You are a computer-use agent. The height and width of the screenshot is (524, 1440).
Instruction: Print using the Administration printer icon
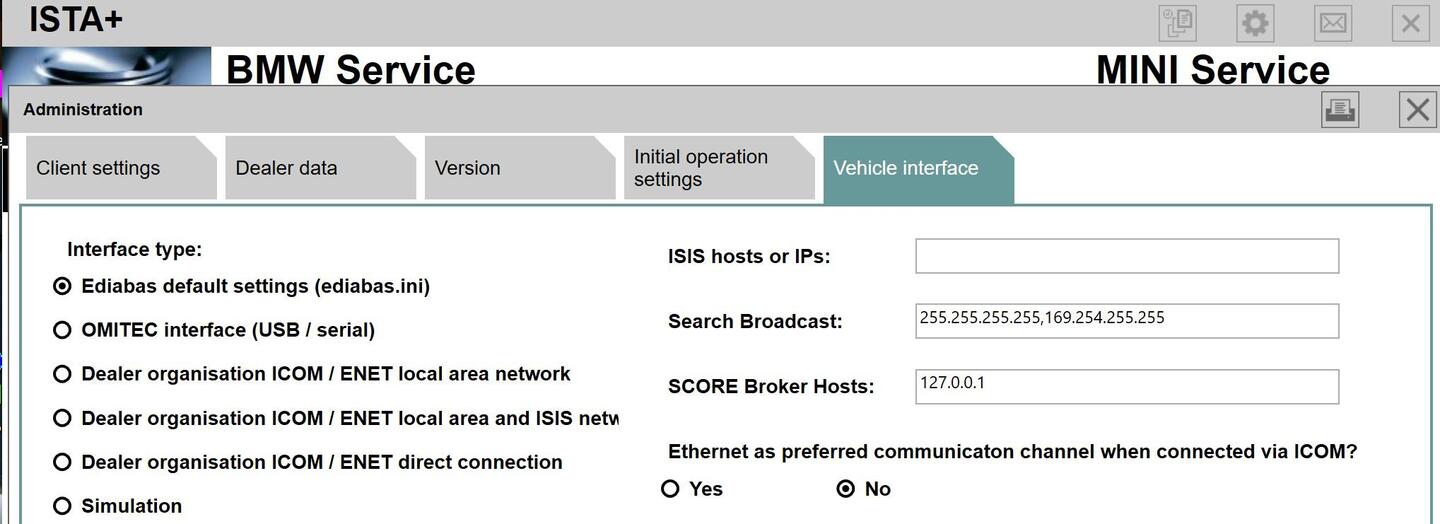click(1340, 109)
